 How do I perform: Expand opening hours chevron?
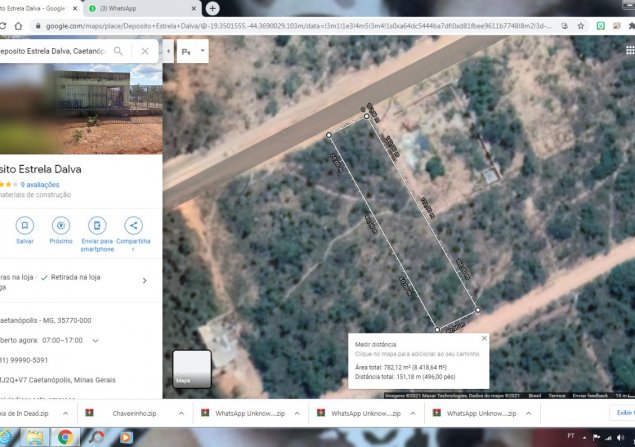[96, 340]
